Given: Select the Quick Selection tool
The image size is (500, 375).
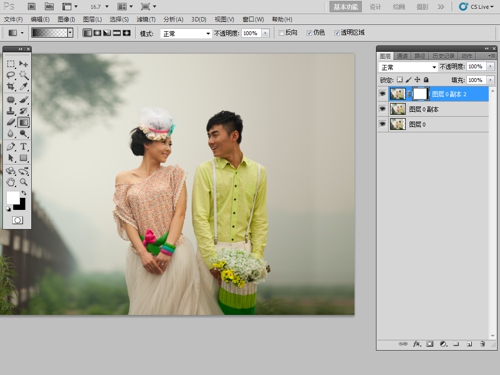Looking at the screenshot, I should (23, 75).
